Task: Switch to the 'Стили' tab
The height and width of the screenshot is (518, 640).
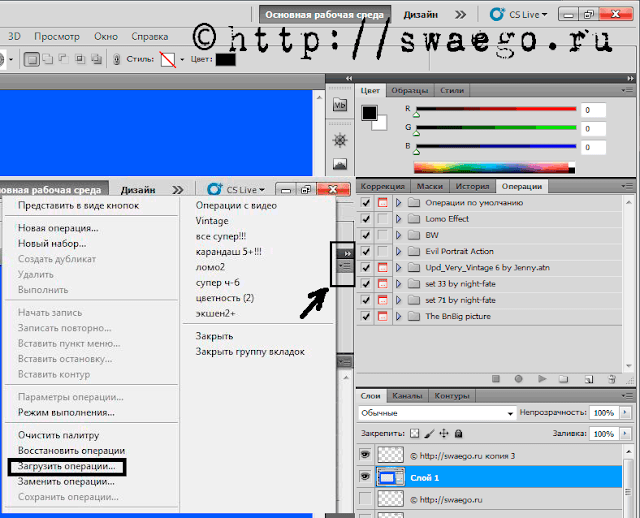Action: [452, 90]
